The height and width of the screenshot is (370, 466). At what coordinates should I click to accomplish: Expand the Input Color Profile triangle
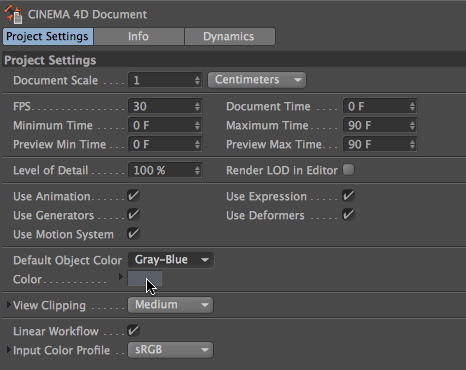[x=9, y=349]
